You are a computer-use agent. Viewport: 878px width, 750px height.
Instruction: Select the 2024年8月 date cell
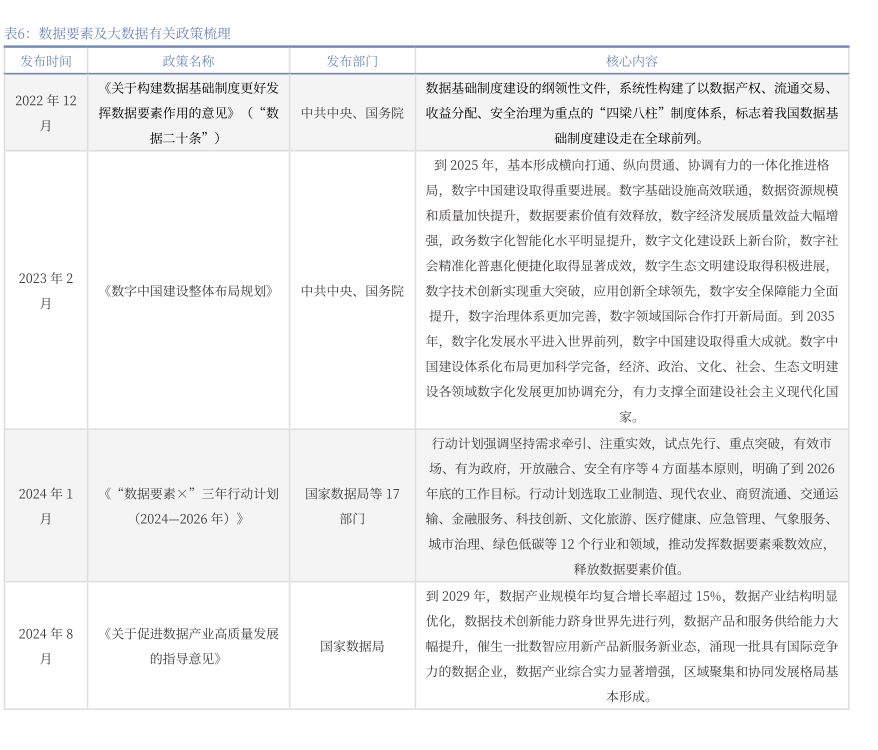click(46, 646)
